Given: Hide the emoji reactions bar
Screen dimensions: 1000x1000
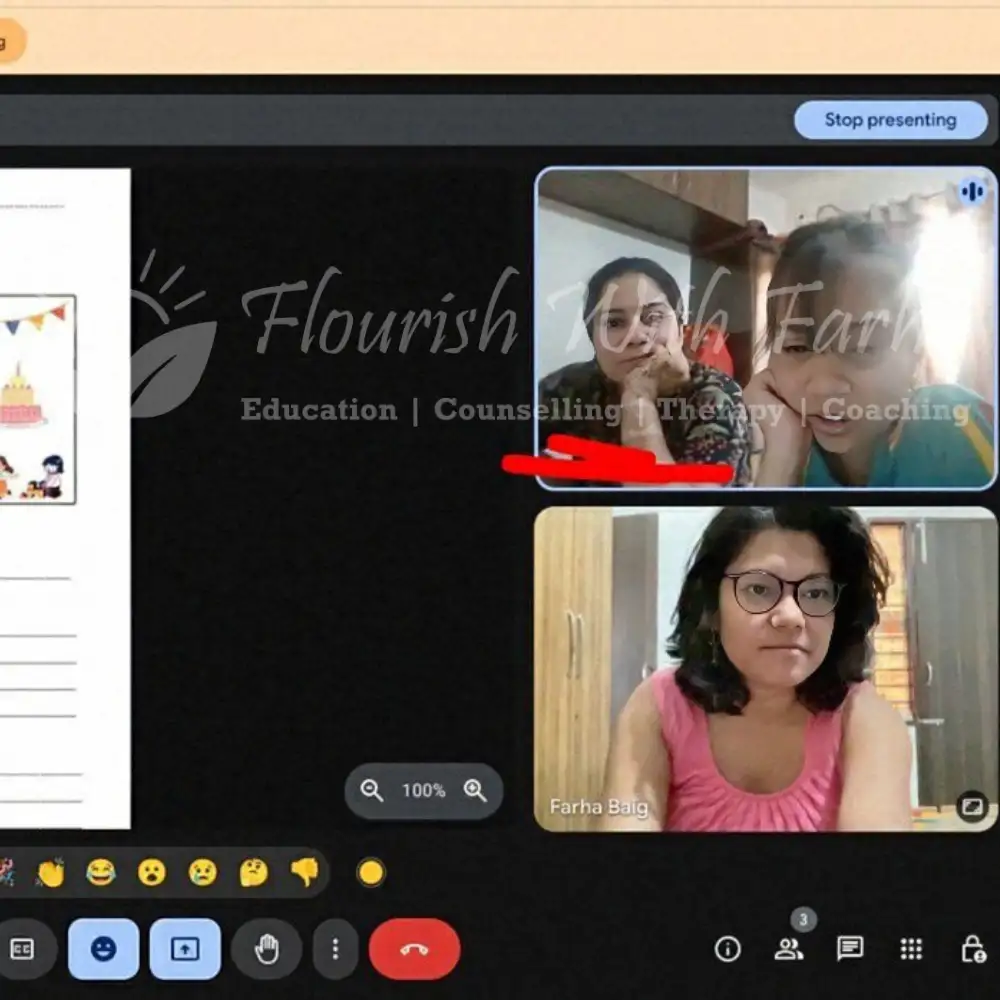Looking at the screenshot, I should tap(104, 949).
